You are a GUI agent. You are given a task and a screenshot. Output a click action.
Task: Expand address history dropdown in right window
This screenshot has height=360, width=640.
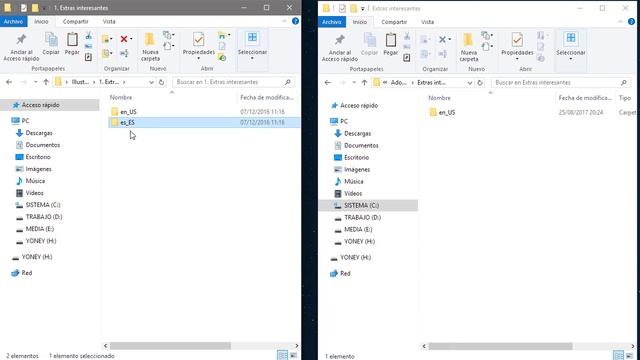pos(470,82)
